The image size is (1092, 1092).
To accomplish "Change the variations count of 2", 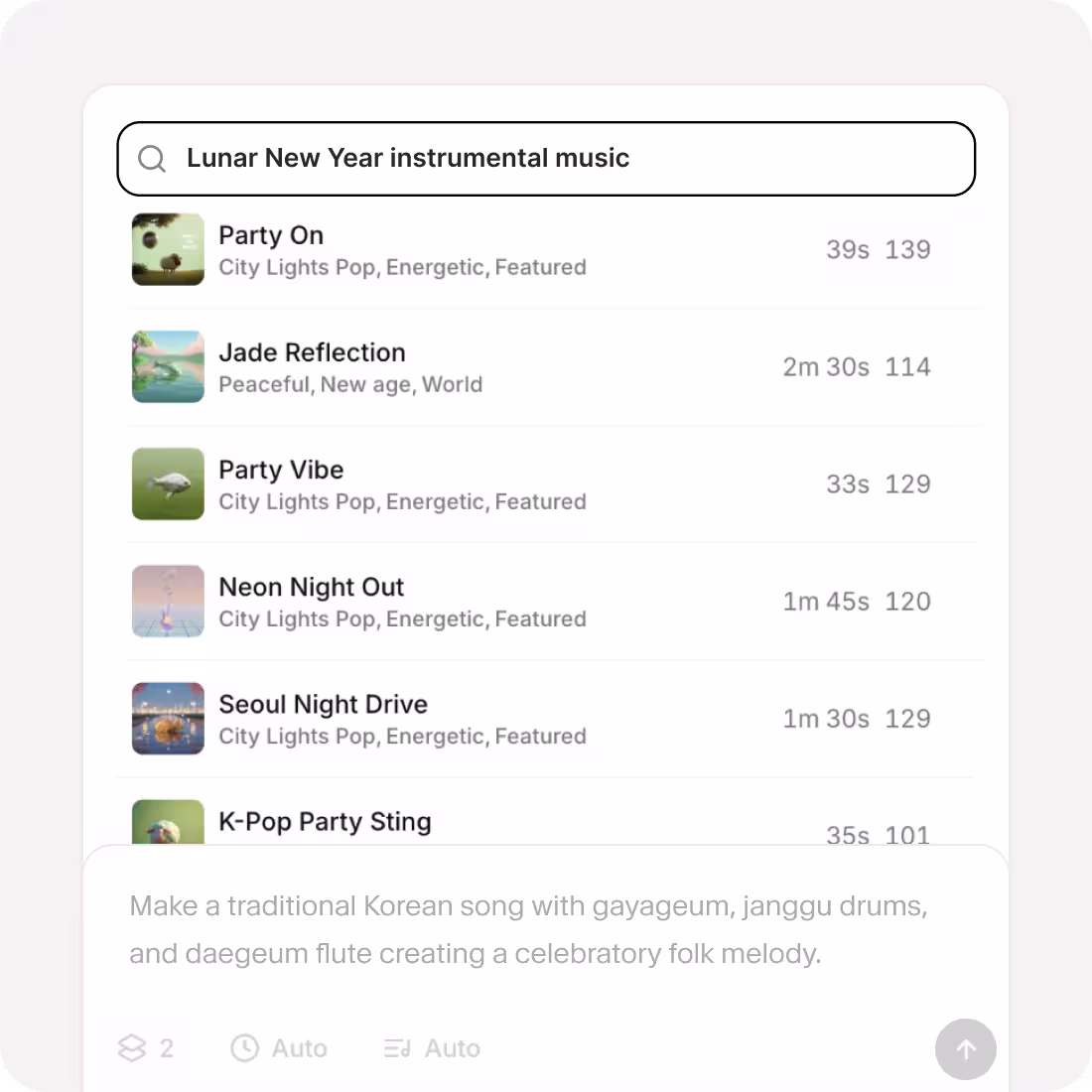I will (146, 1047).
